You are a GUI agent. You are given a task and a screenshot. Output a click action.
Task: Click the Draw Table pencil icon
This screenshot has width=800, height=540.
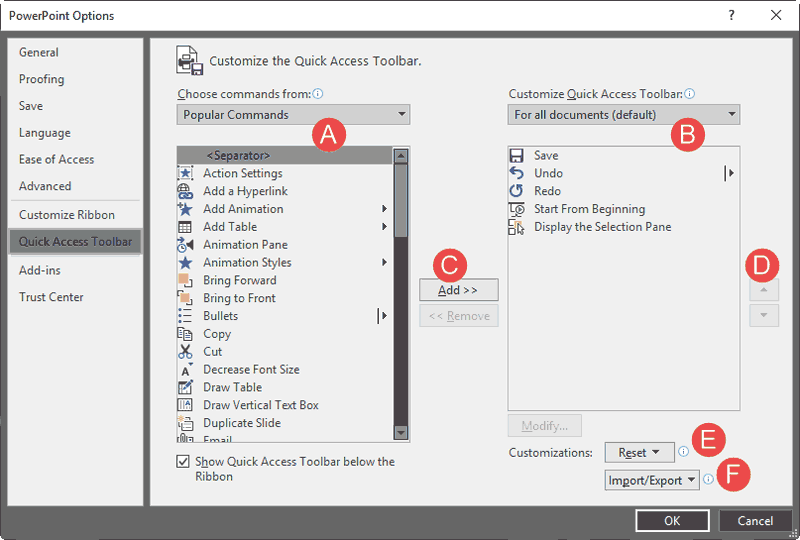coord(185,387)
